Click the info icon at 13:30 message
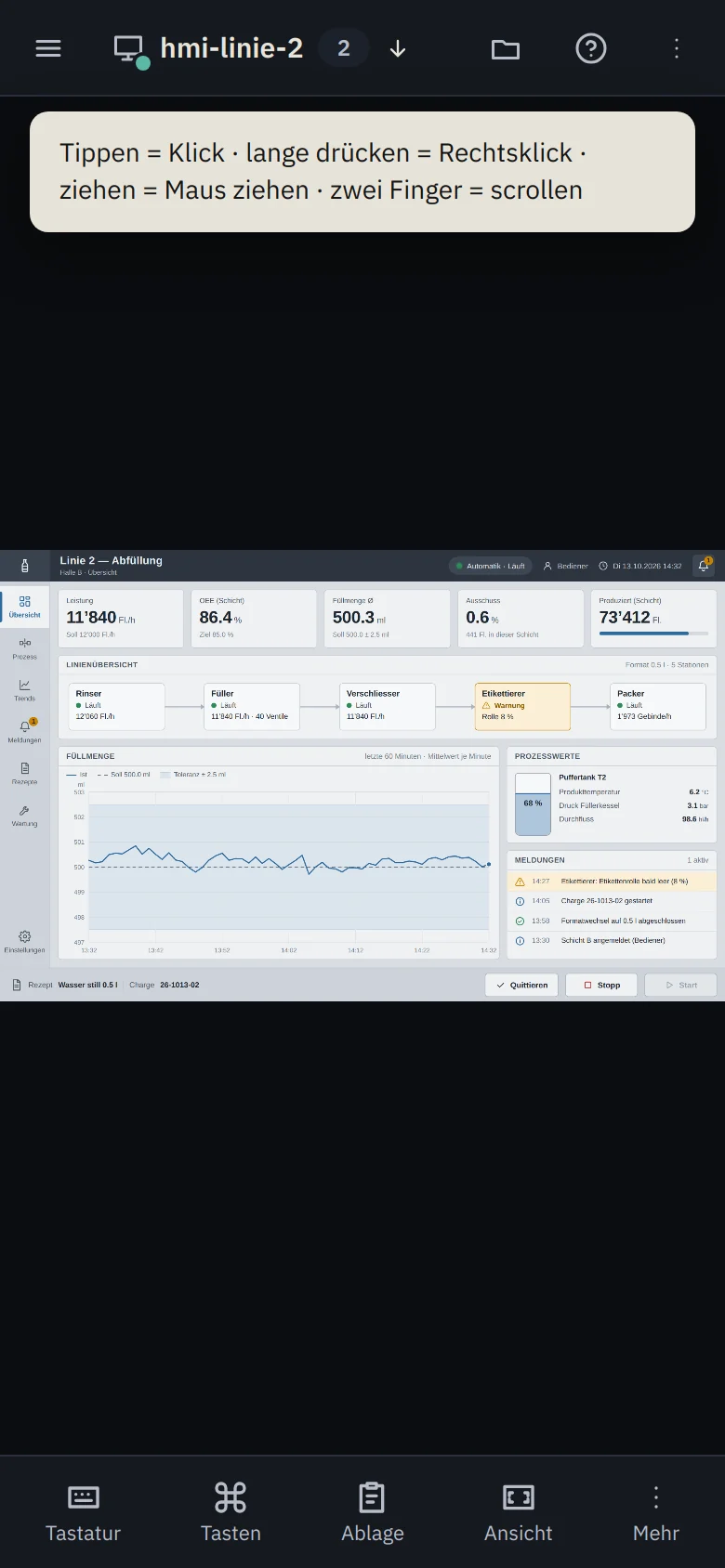The height and width of the screenshot is (1568, 725). point(520,941)
